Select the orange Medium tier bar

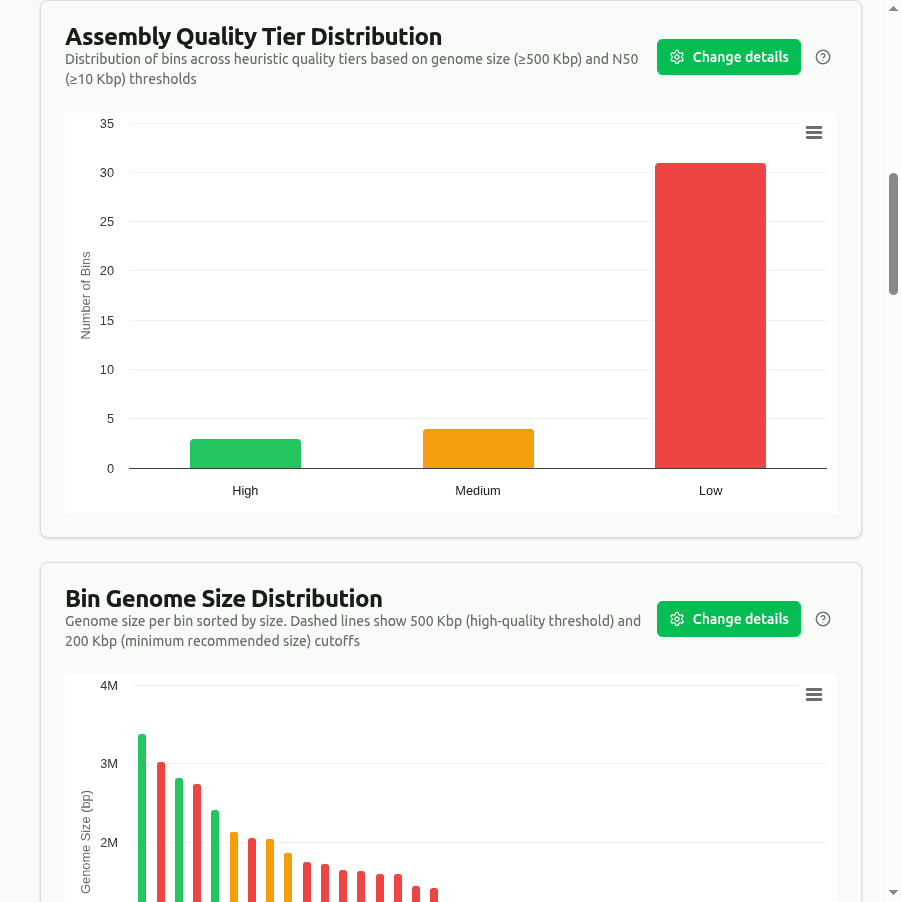click(x=478, y=448)
